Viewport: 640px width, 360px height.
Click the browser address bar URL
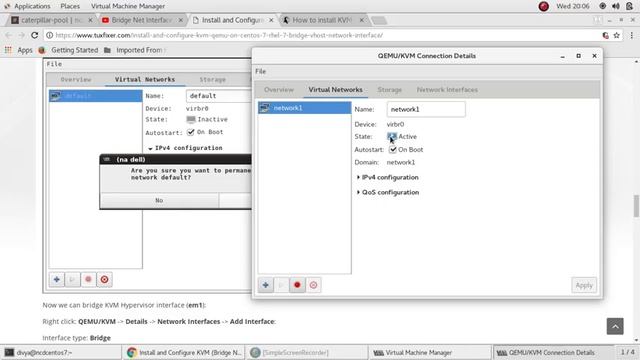[x=219, y=35]
